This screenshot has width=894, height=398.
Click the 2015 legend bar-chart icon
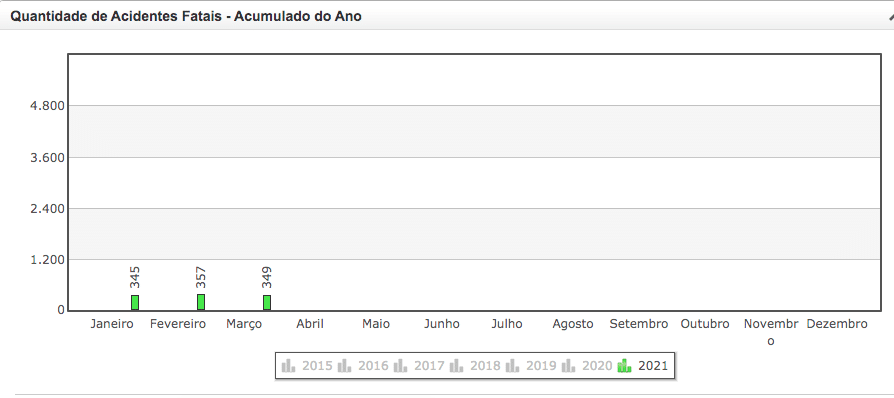(288, 365)
